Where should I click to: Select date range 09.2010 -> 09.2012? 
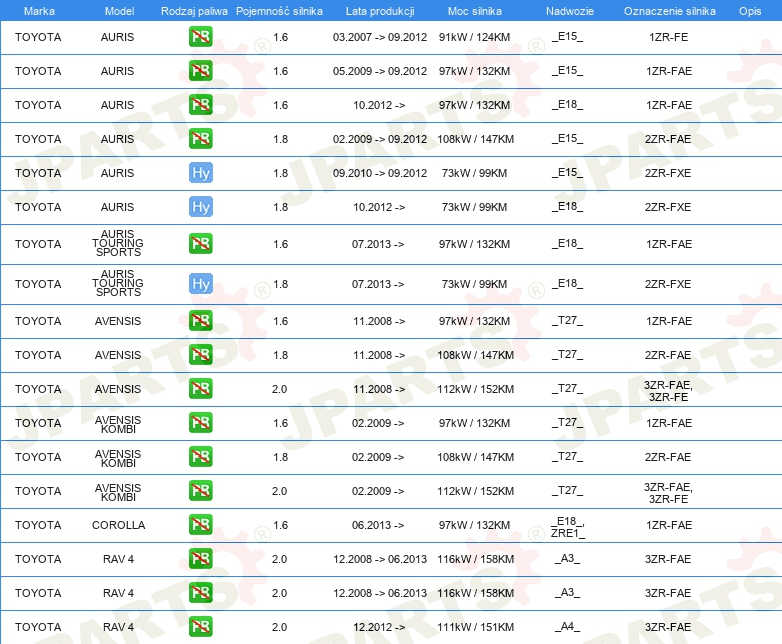click(380, 173)
